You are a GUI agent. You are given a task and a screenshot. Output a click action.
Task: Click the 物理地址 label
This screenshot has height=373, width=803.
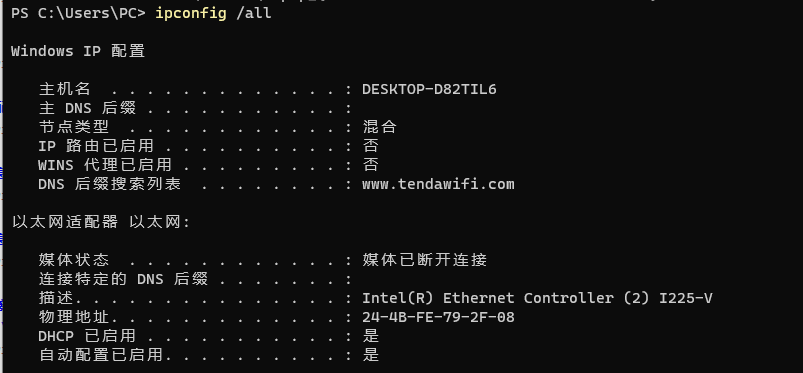[74, 317]
